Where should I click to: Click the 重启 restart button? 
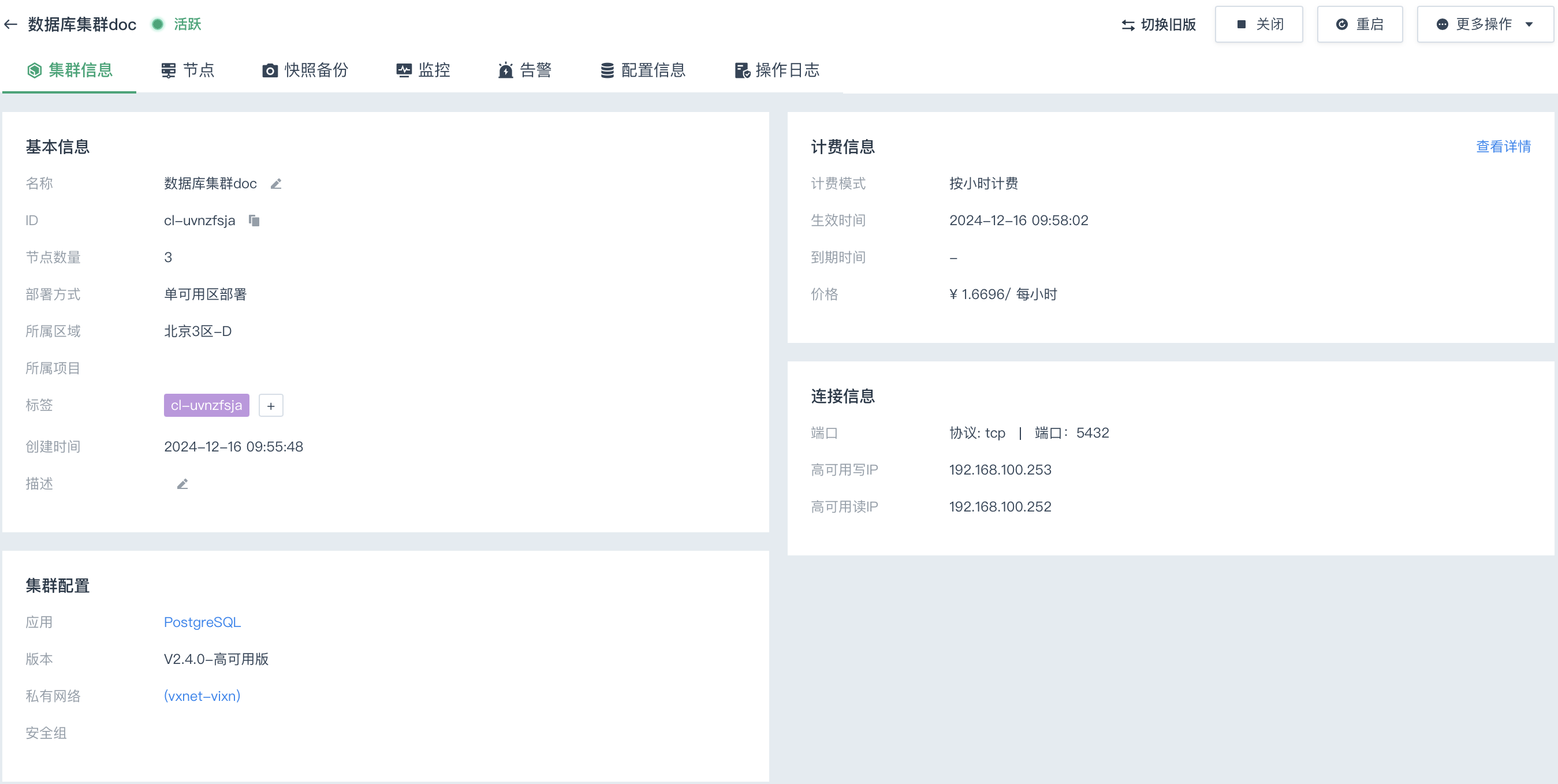pyautogui.click(x=1359, y=24)
